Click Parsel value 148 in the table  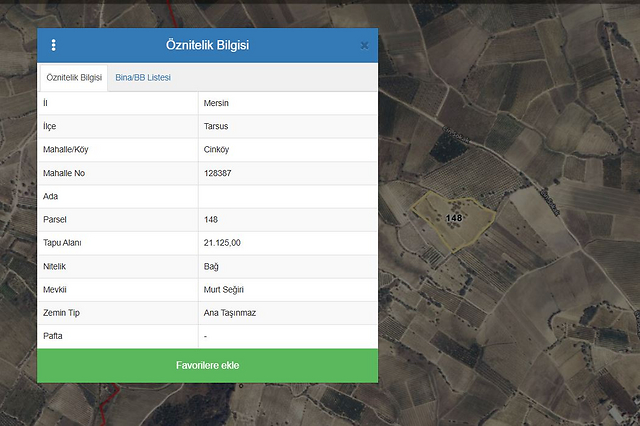pyautogui.click(x=211, y=219)
